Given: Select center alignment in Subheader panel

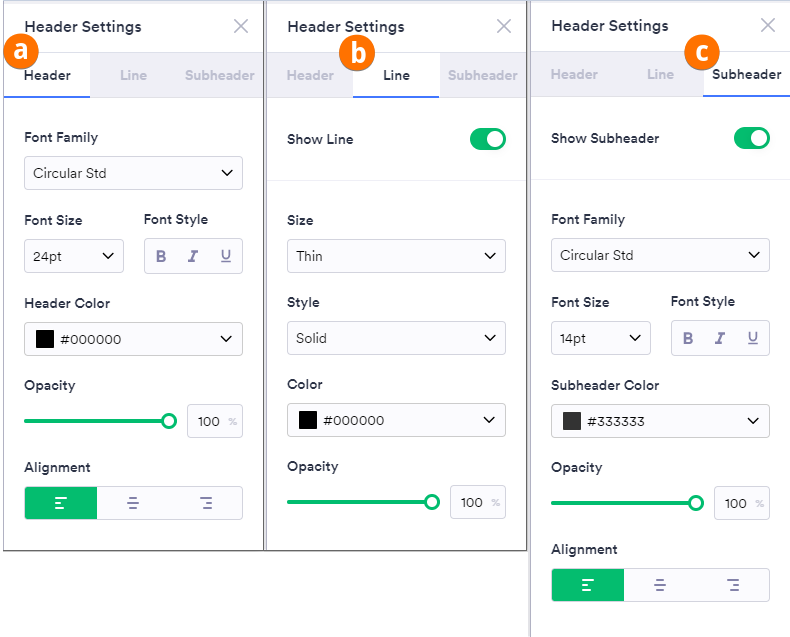Looking at the screenshot, I should [x=660, y=585].
